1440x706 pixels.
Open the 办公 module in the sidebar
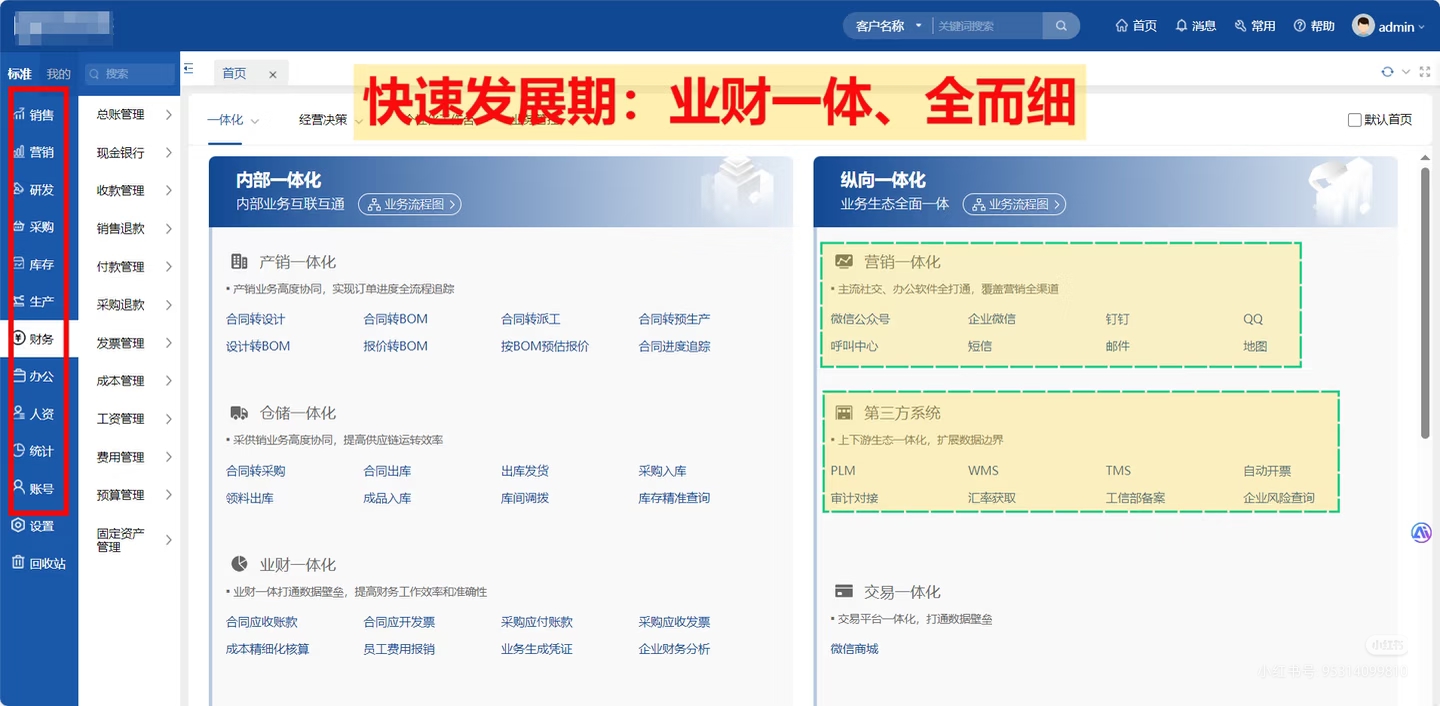(x=33, y=377)
